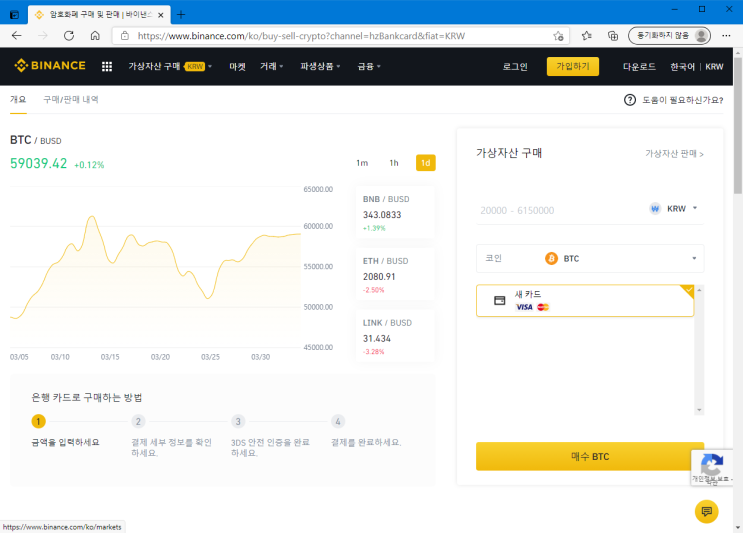
Task: Add page to favorites star icon
Action: tap(558, 36)
